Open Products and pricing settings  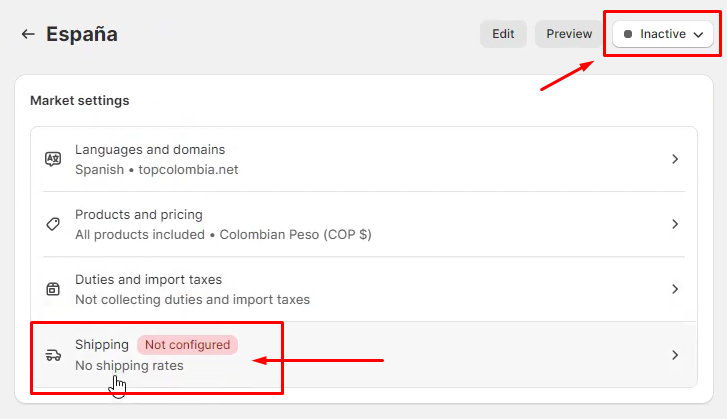coord(139,215)
